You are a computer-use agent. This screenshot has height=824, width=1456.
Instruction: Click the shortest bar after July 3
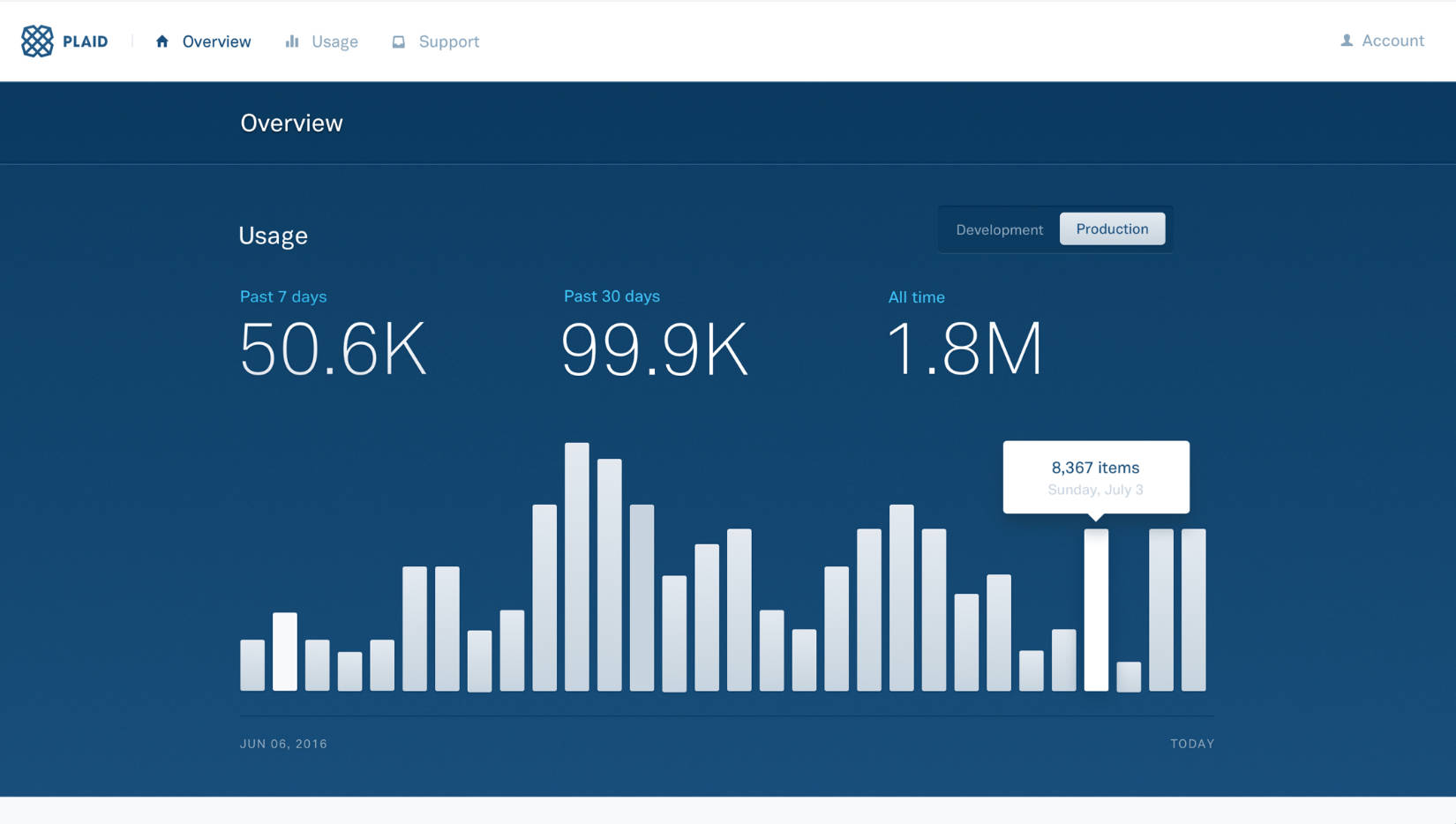(x=1129, y=677)
